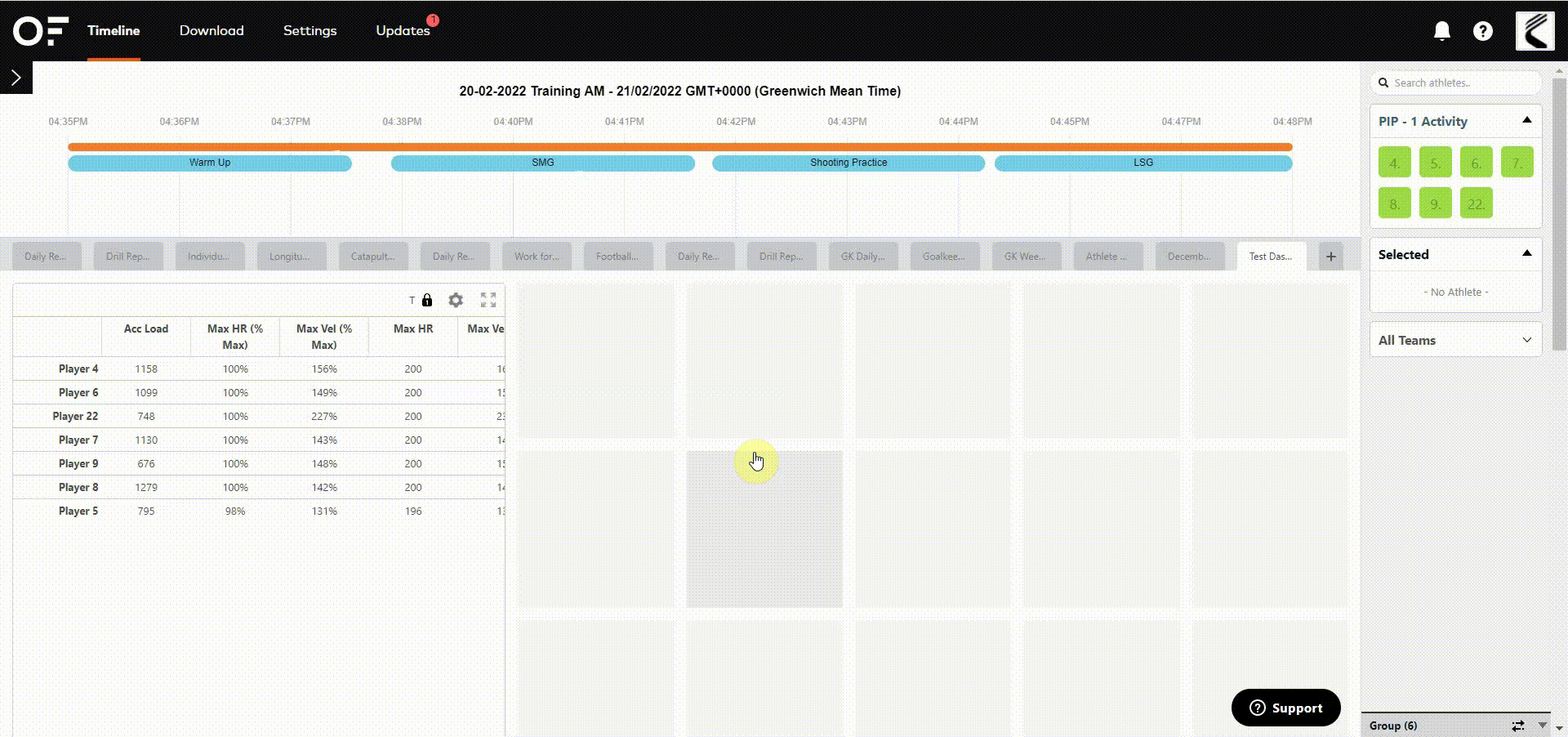Click the T text tool icon
Image resolution: width=1568 pixels, height=737 pixels.
tap(412, 301)
